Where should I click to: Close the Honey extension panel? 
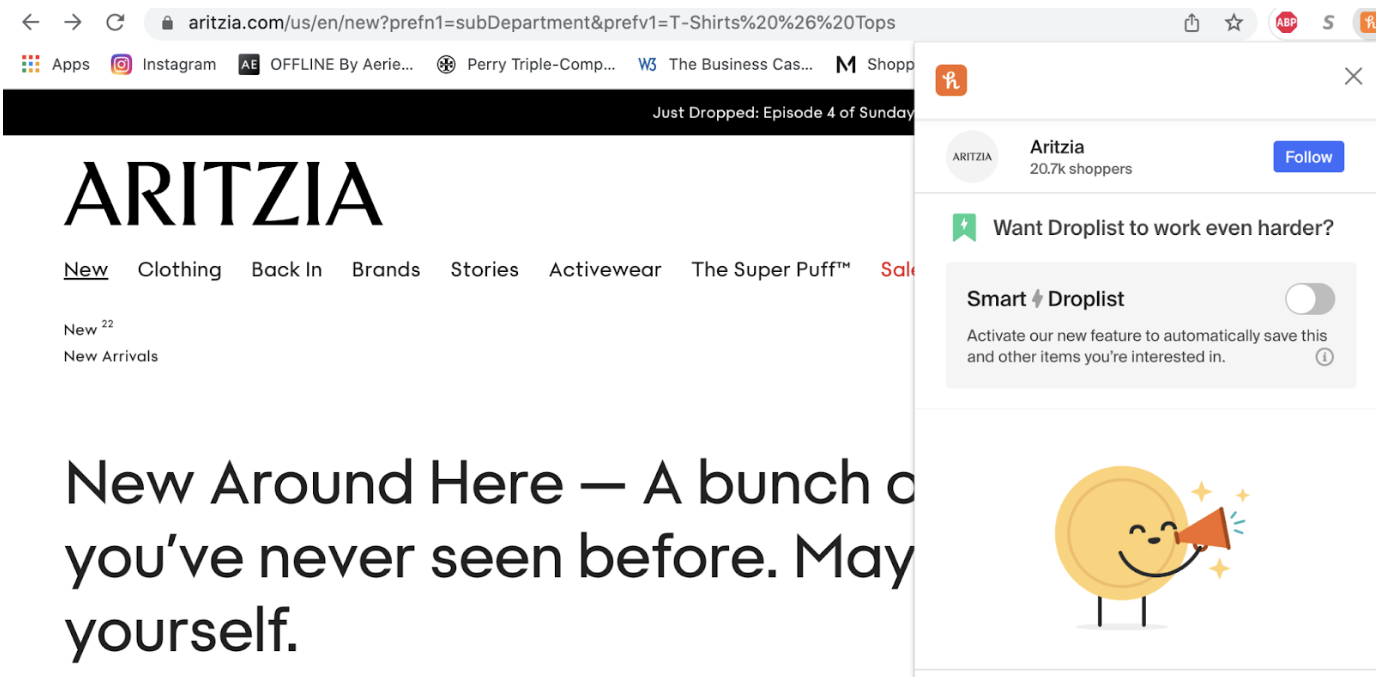(1353, 76)
